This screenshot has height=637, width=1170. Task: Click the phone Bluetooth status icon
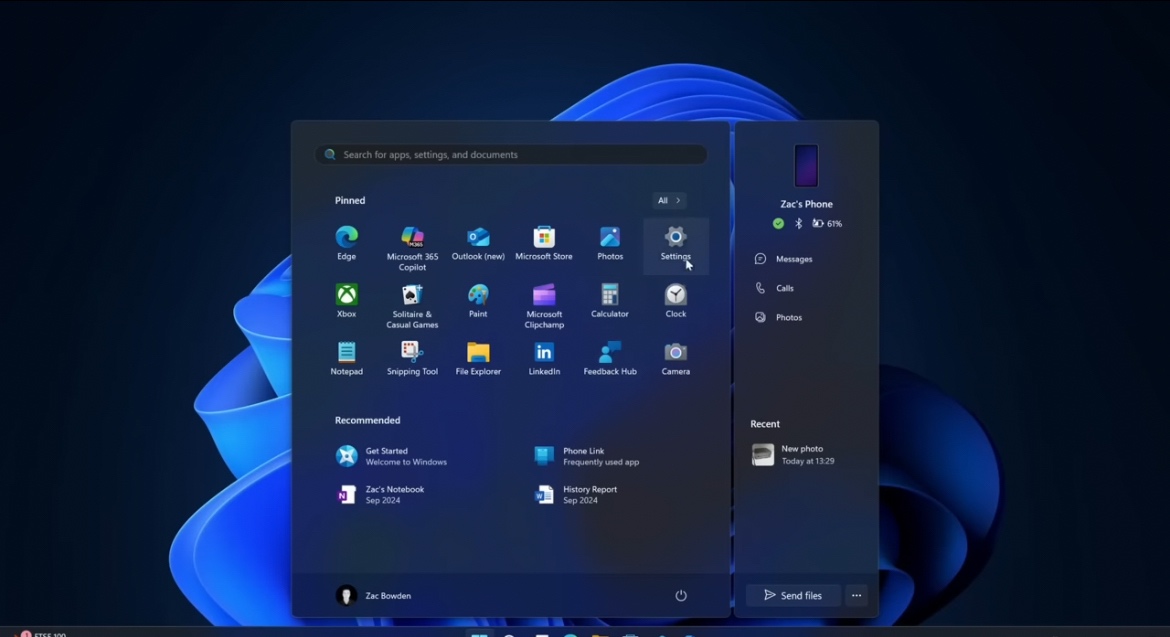tap(798, 224)
